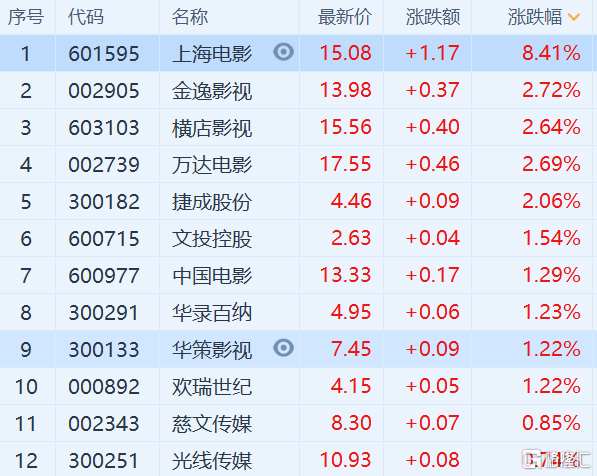The image size is (597, 476).
Task: Click the 代码 column header
Action: (x=86, y=17)
